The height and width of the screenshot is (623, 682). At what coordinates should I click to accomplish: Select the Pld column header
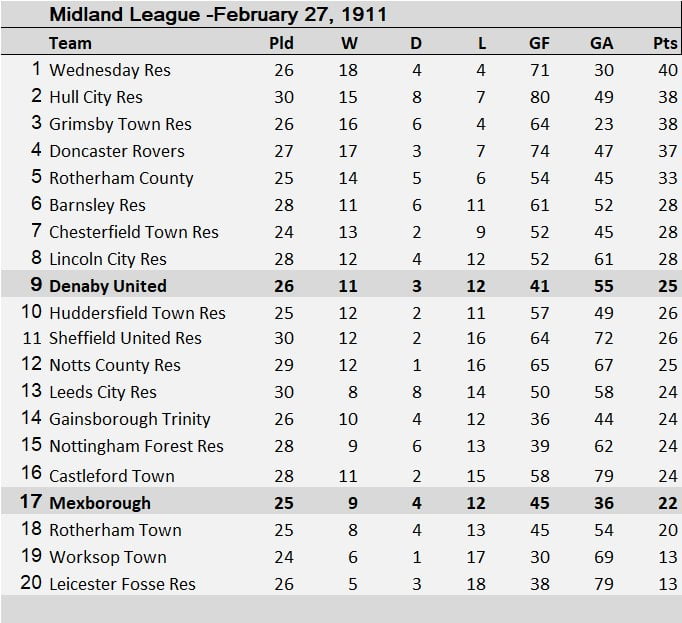coord(282,43)
